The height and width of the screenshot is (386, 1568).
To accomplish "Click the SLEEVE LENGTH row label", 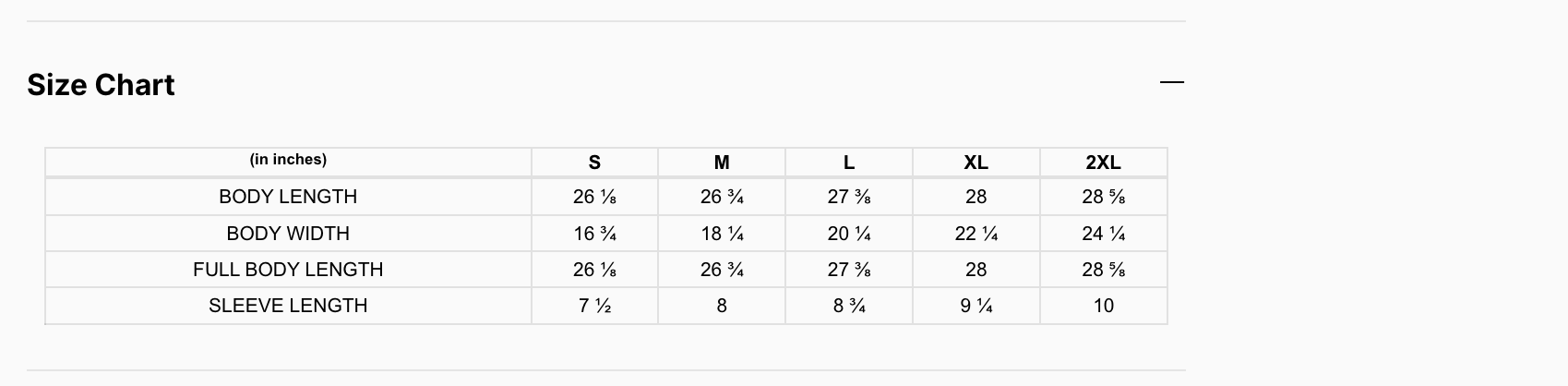I will [x=288, y=306].
